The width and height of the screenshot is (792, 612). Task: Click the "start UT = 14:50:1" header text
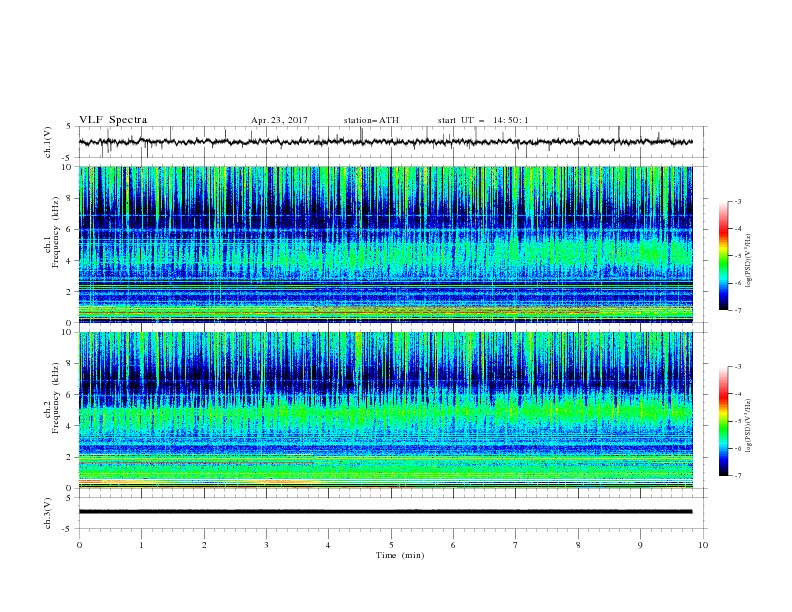tap(483, 120)
